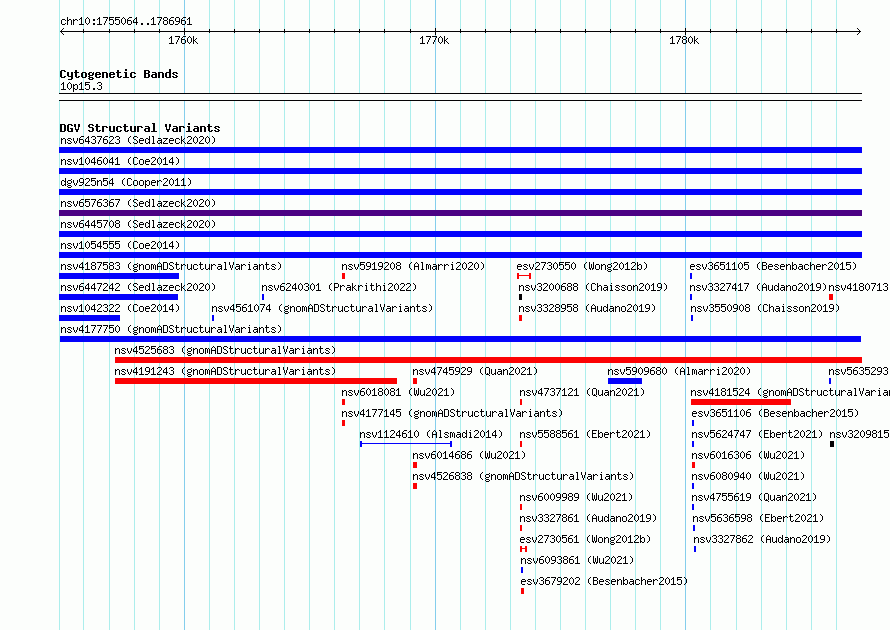
Task: Click the nsv4191243 red variant bar
Action: click(x=255, y=381)
